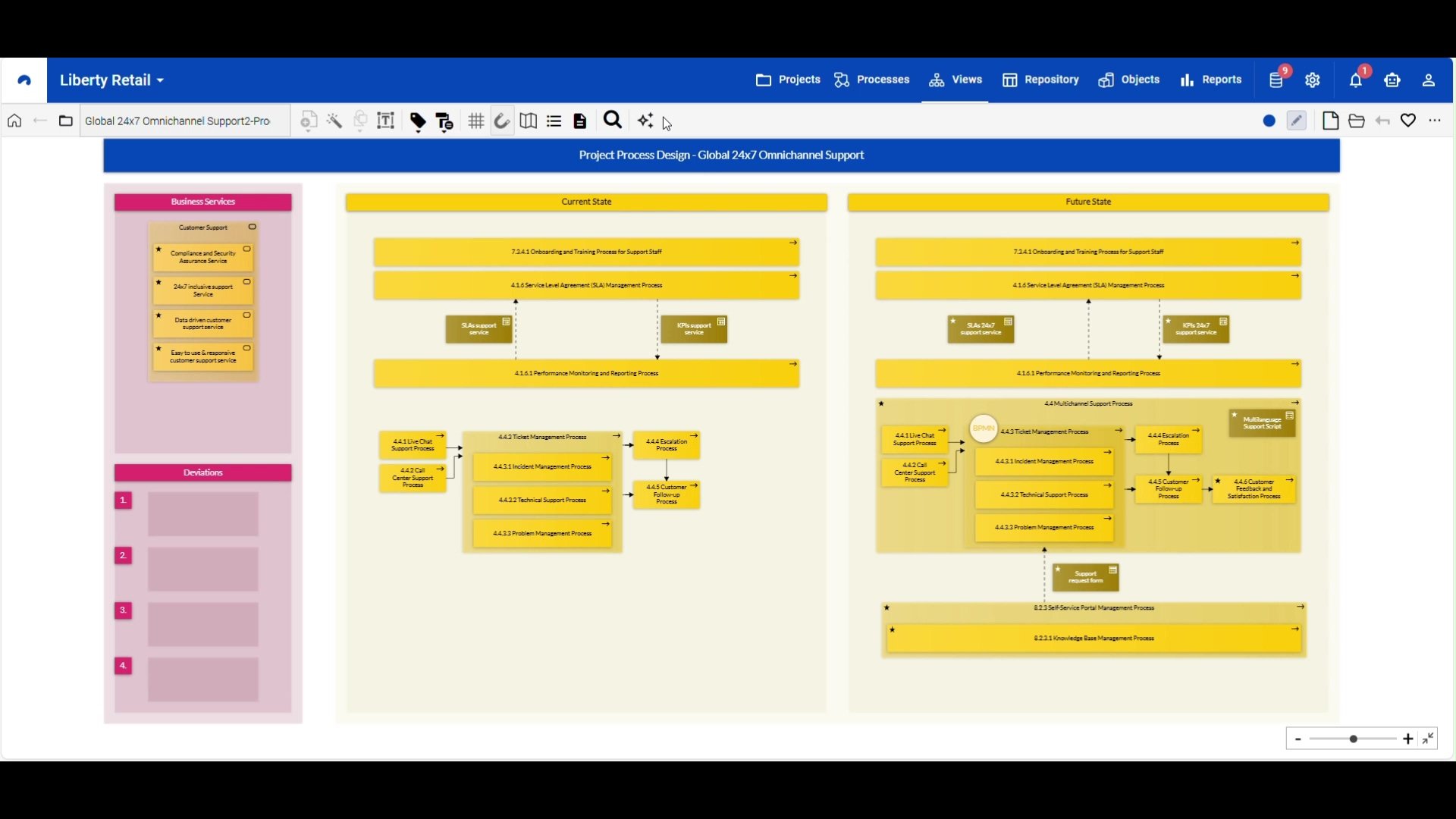1456x819 pixels.
Task: Toggle the magnet snap option
Action: click(x=502, y=121)
